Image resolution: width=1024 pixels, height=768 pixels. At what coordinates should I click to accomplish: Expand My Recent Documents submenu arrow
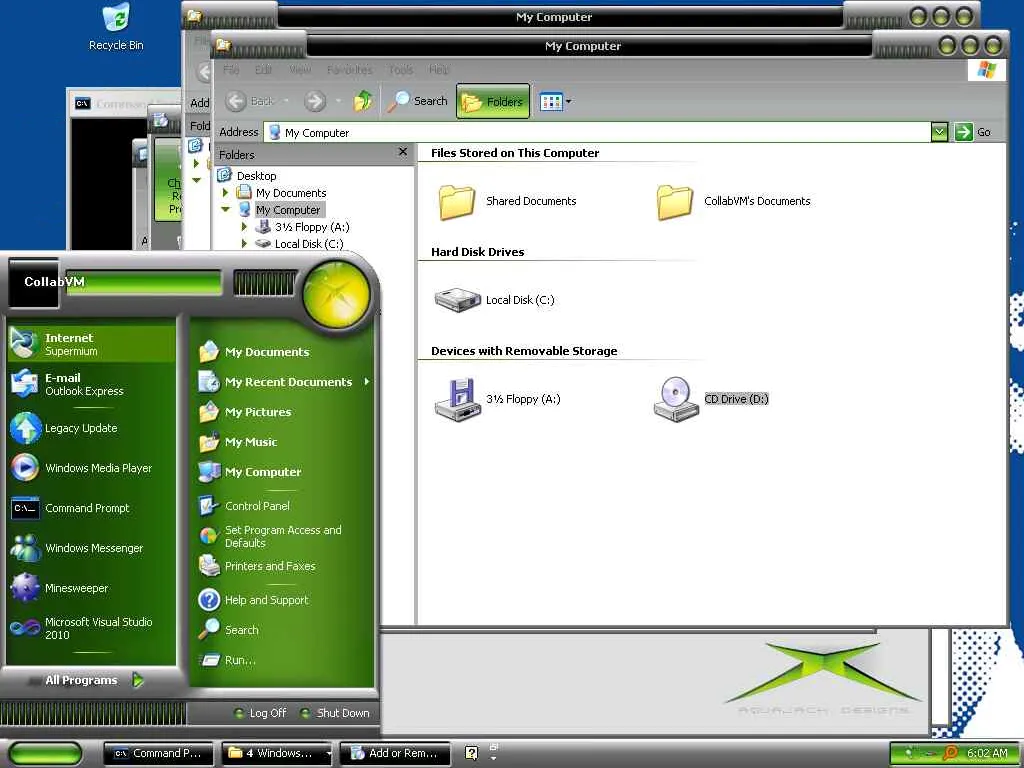tap(367, 381)
